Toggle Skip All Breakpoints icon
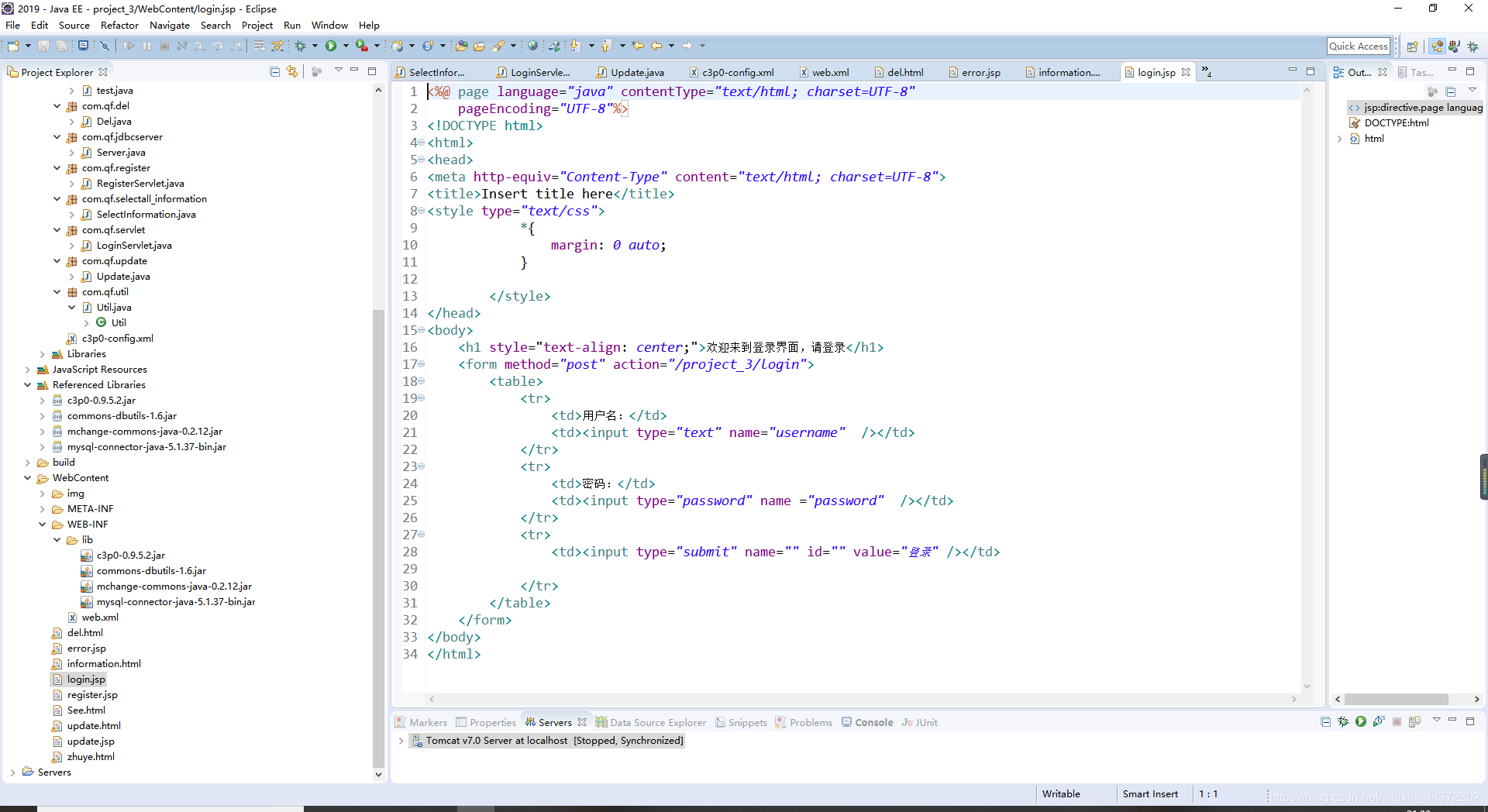This screenshot has width=1488, height=812. (x=105, y=46)
